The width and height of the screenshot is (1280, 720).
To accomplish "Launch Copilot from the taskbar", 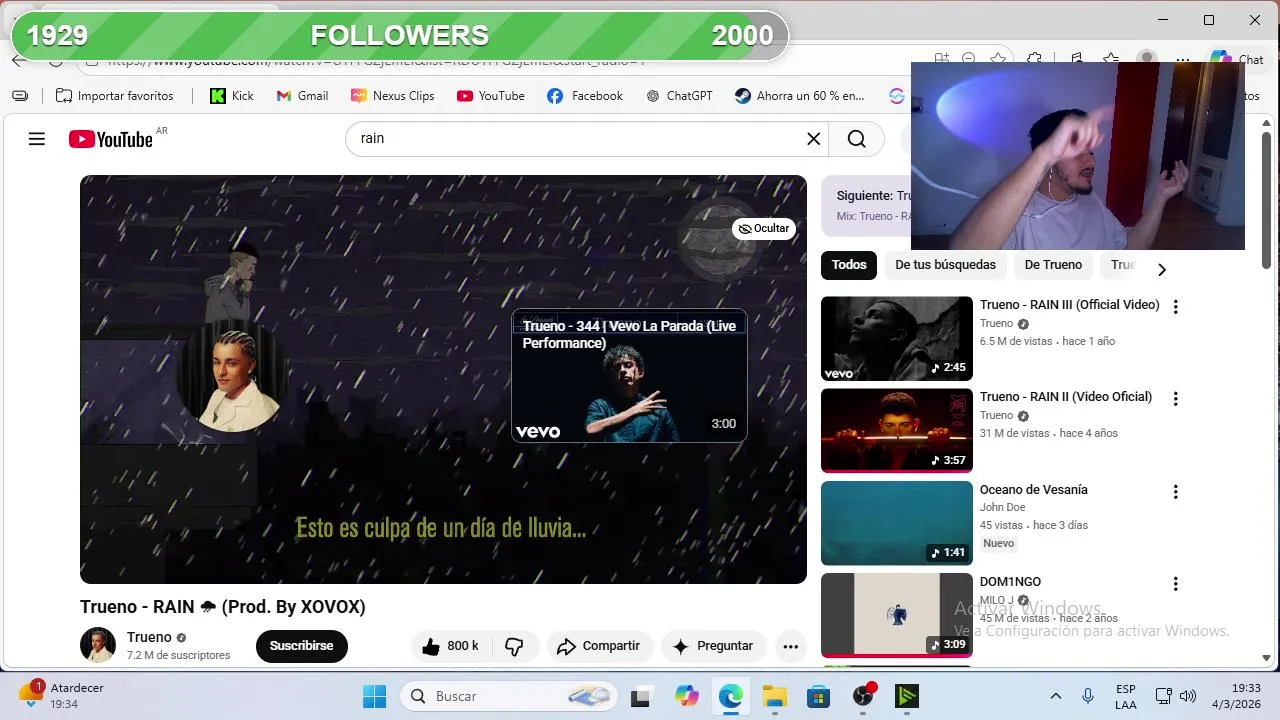I will click(x=686, y=696).
